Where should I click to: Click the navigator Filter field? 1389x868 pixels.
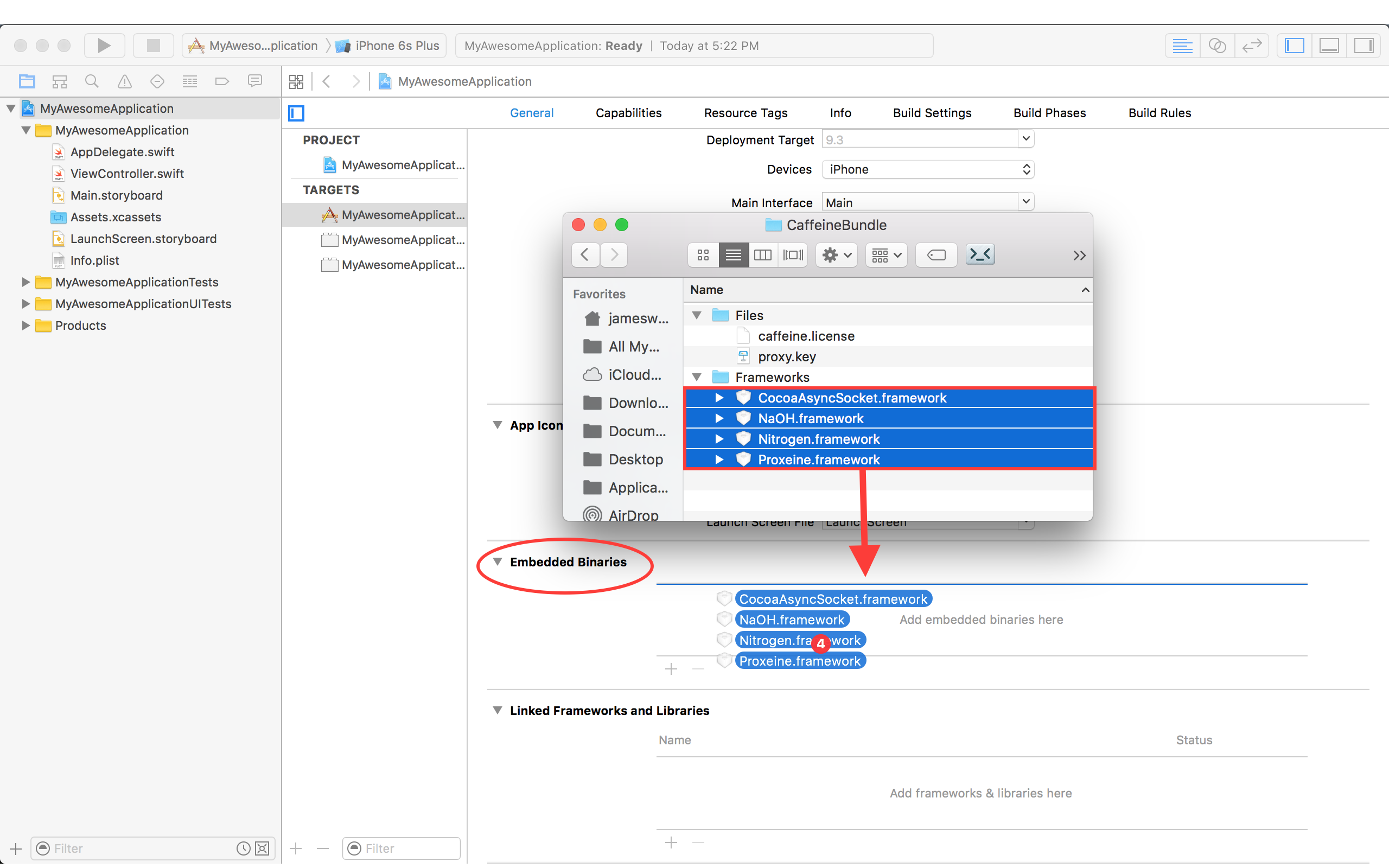coord(152,848)
